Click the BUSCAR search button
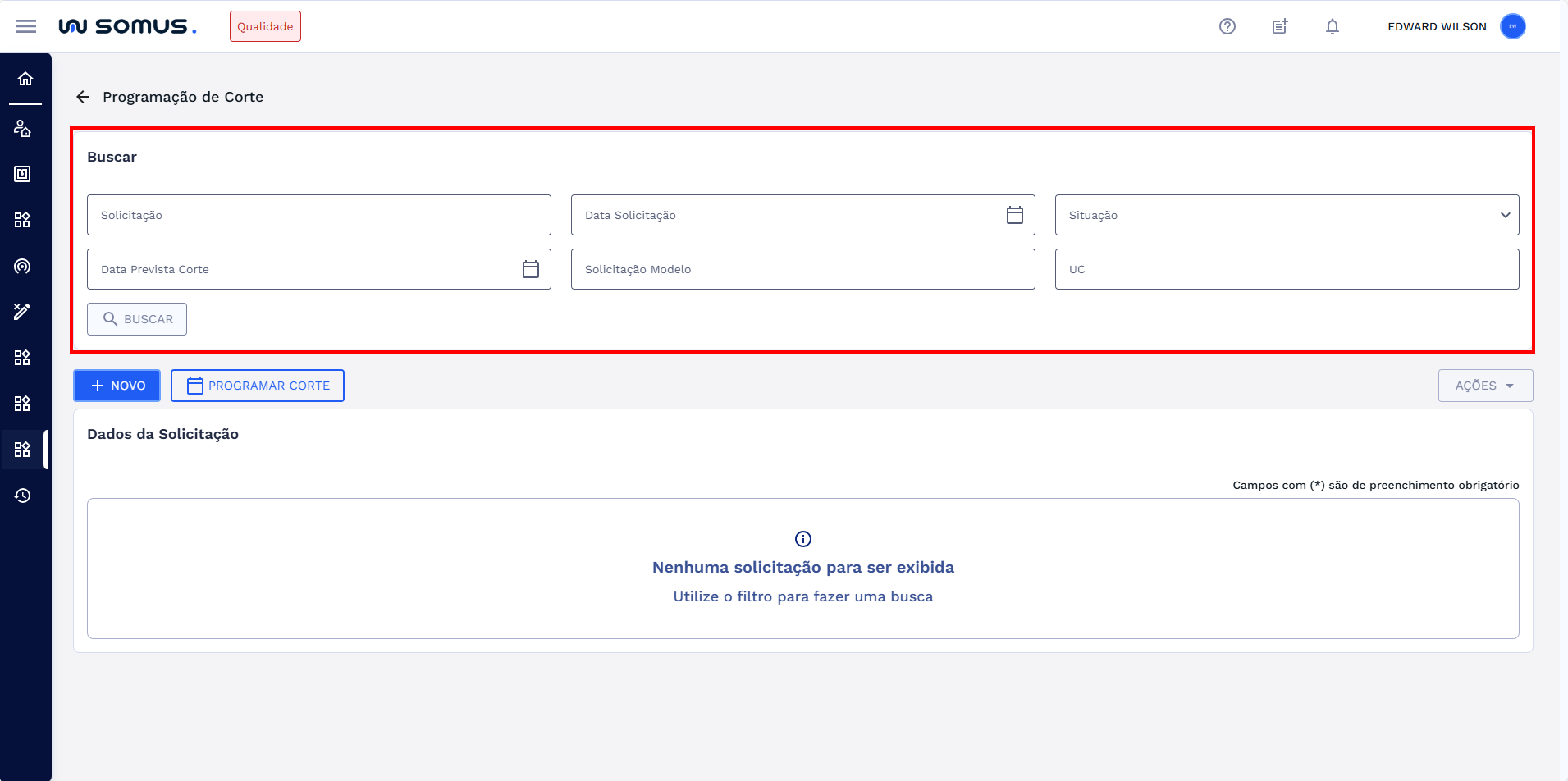The image size is (1568, 781). [x=137, y=319]
